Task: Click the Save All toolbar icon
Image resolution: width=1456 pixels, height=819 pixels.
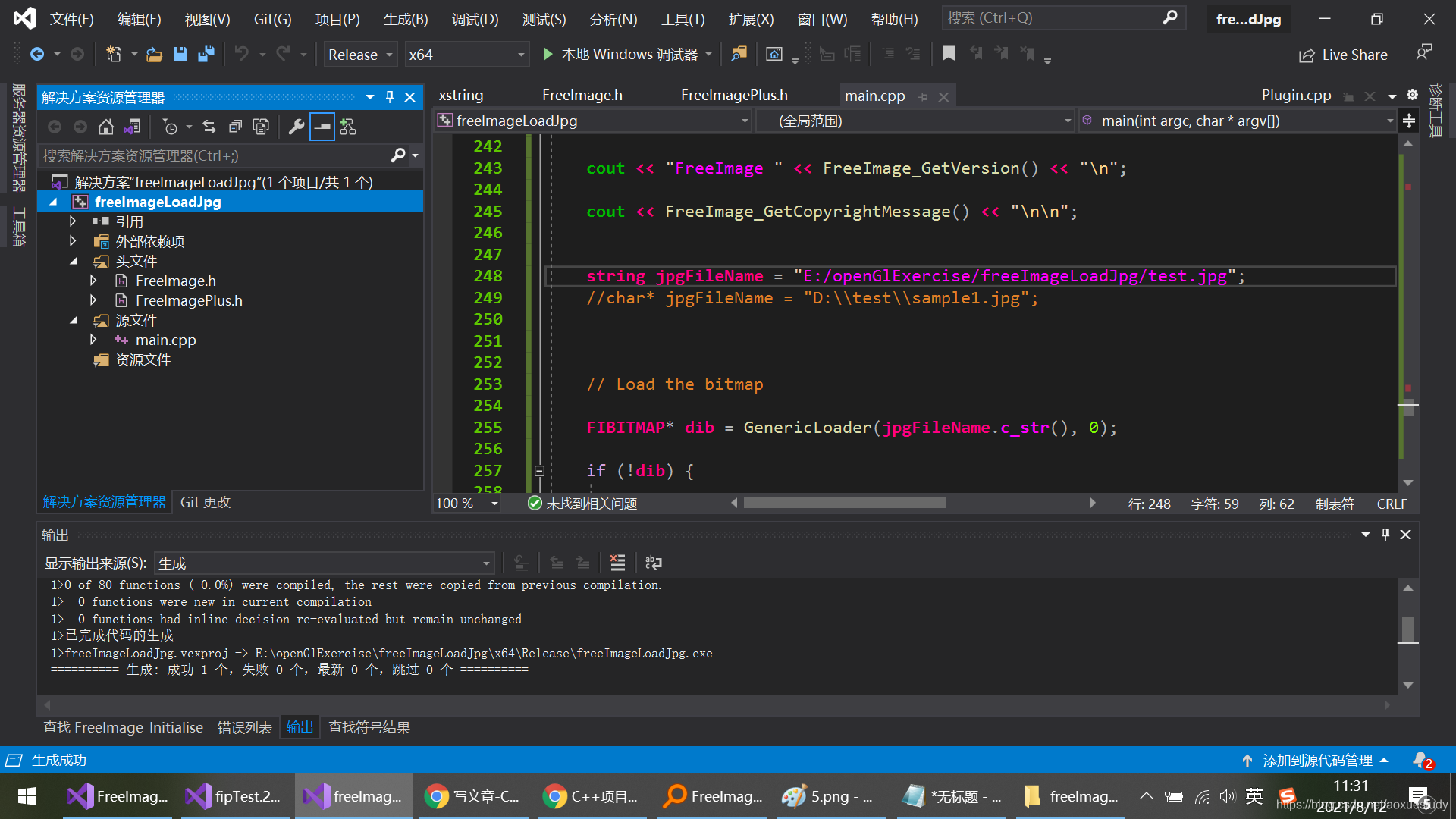Action: pos(206,54)
